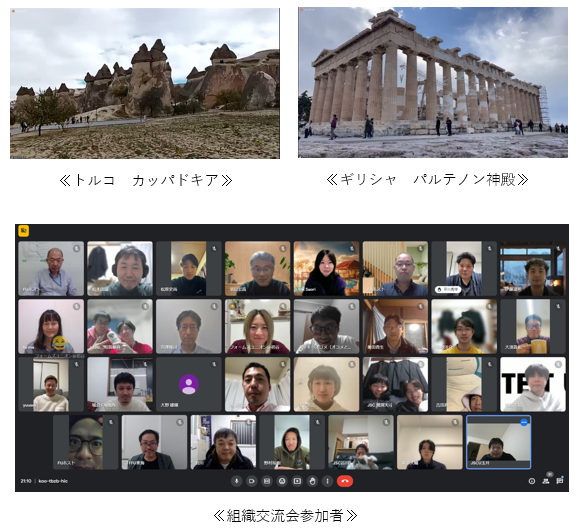The width and height of the screenshot is (582, 531).
Task: Open the three-dot more options menu
Action: pyautogui.click(x=327, y=481)
